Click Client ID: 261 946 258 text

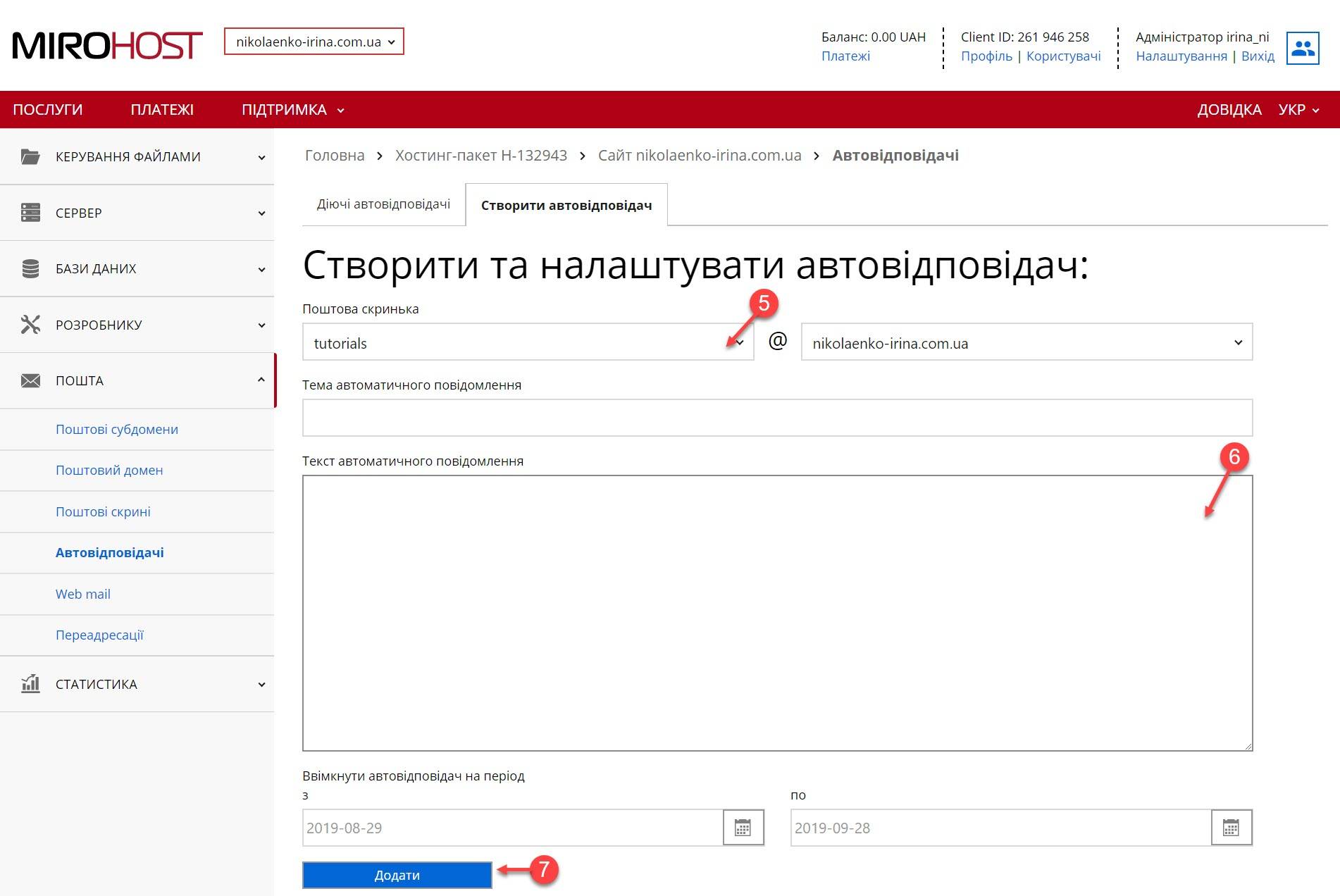[1025, 37]
